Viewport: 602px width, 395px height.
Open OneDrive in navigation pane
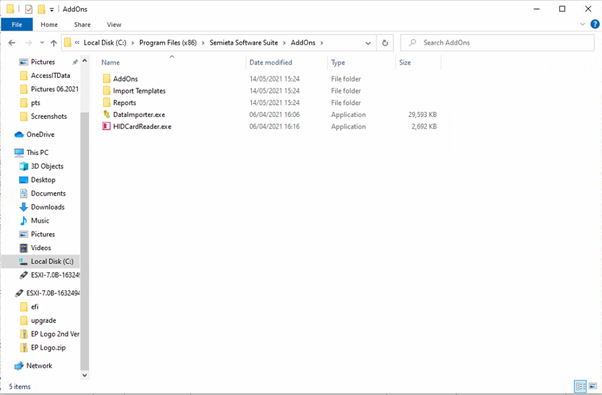tap(40, 134)
